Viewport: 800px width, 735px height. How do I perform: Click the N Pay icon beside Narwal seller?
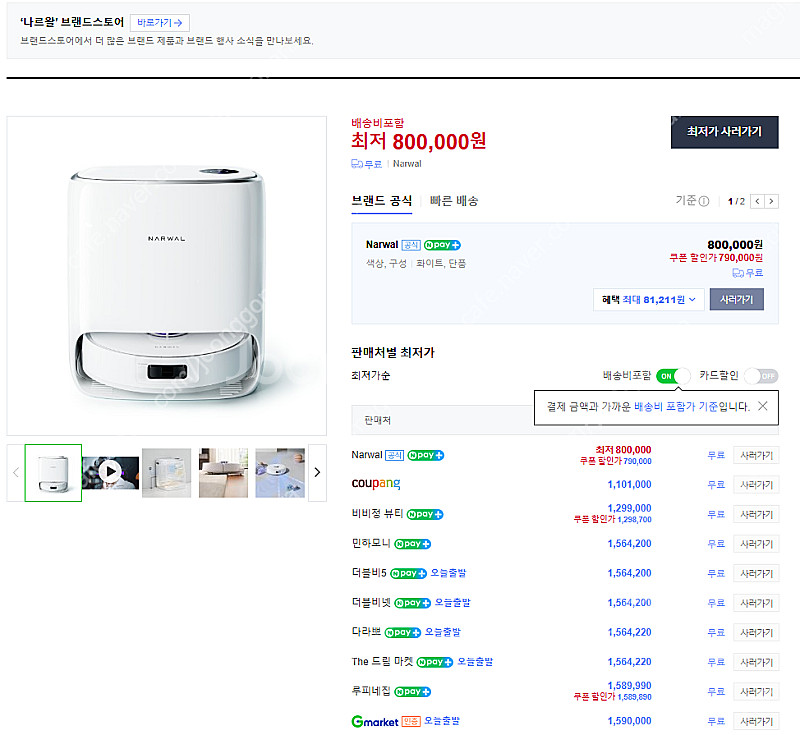click(x=427, y=455)
